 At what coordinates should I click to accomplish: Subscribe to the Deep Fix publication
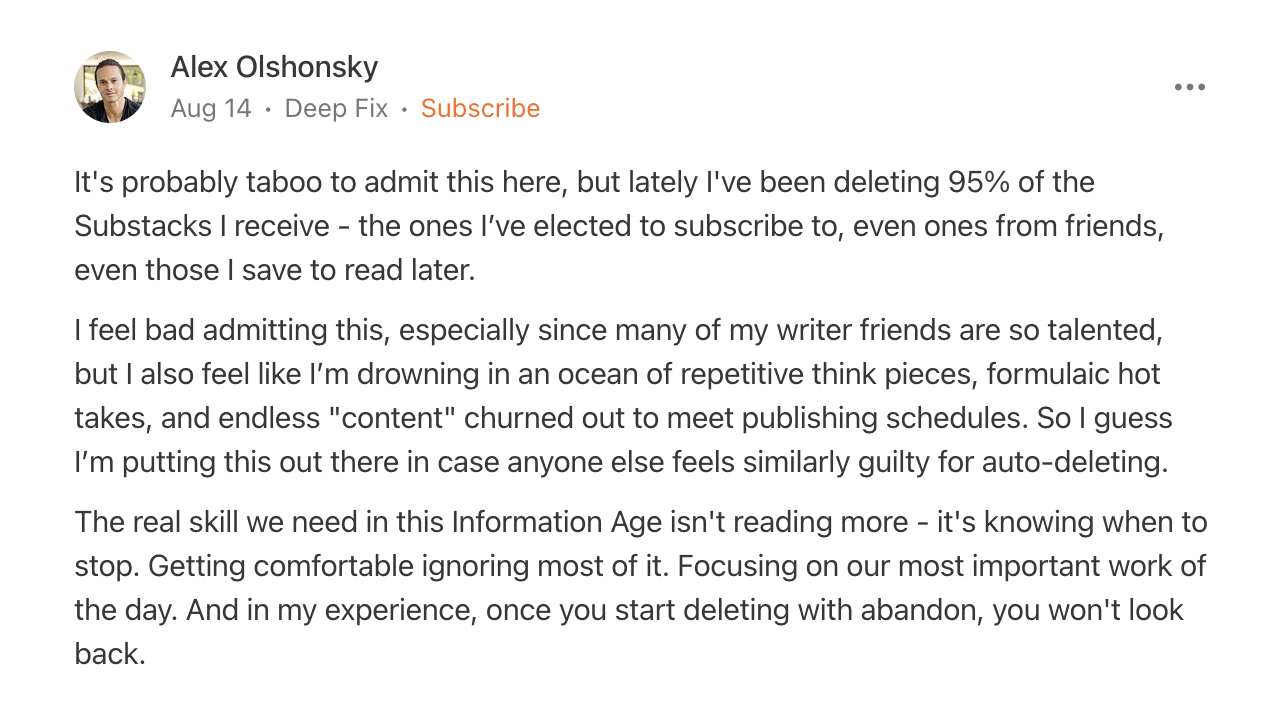[x=480, y=108]
